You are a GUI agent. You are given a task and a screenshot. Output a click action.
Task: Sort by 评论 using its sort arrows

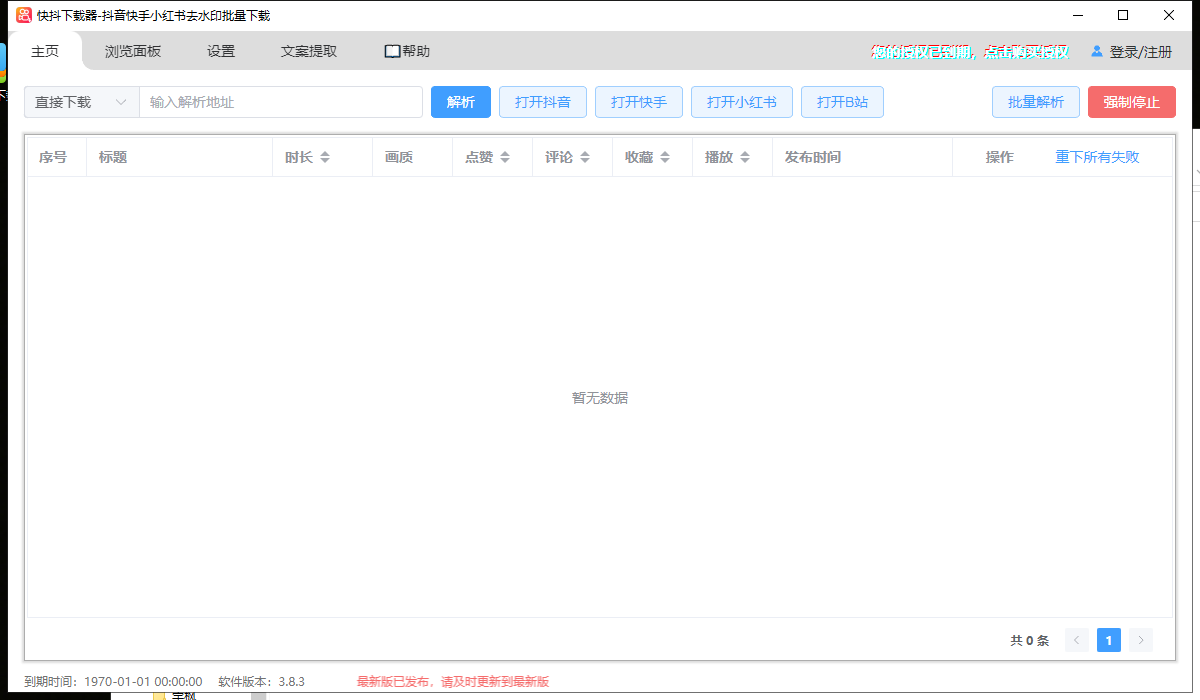point(585,157)
